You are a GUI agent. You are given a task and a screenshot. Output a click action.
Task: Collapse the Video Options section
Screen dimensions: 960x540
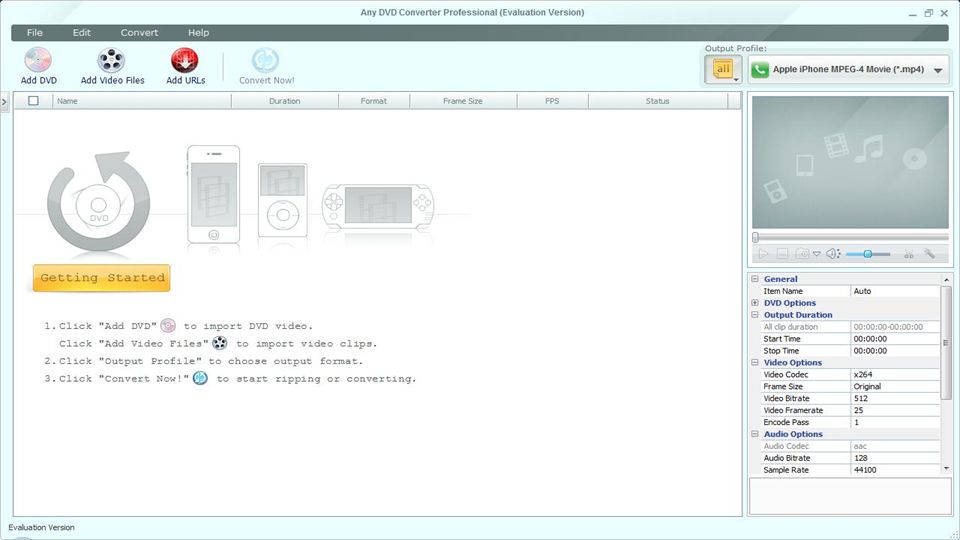point(755,362)
